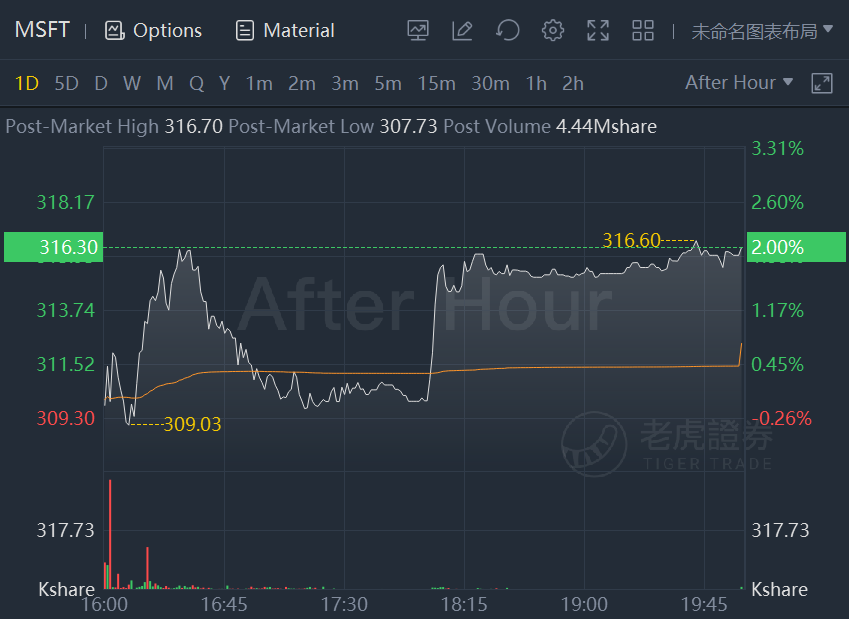Select the 1D timeframe tab
849x619 pixels.
point(27,83)
